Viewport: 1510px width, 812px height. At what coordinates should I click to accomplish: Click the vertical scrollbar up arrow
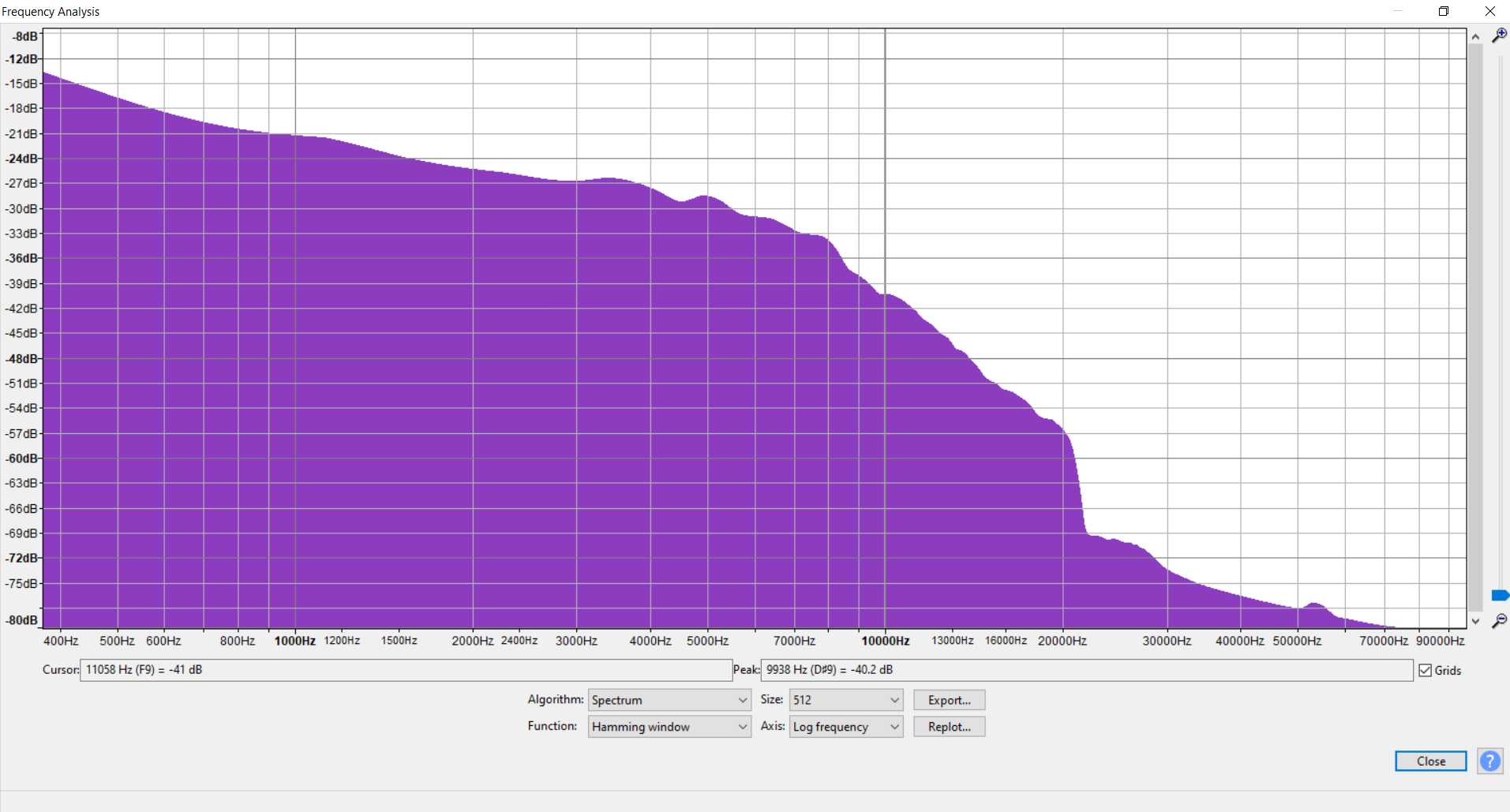[1474, 36]
